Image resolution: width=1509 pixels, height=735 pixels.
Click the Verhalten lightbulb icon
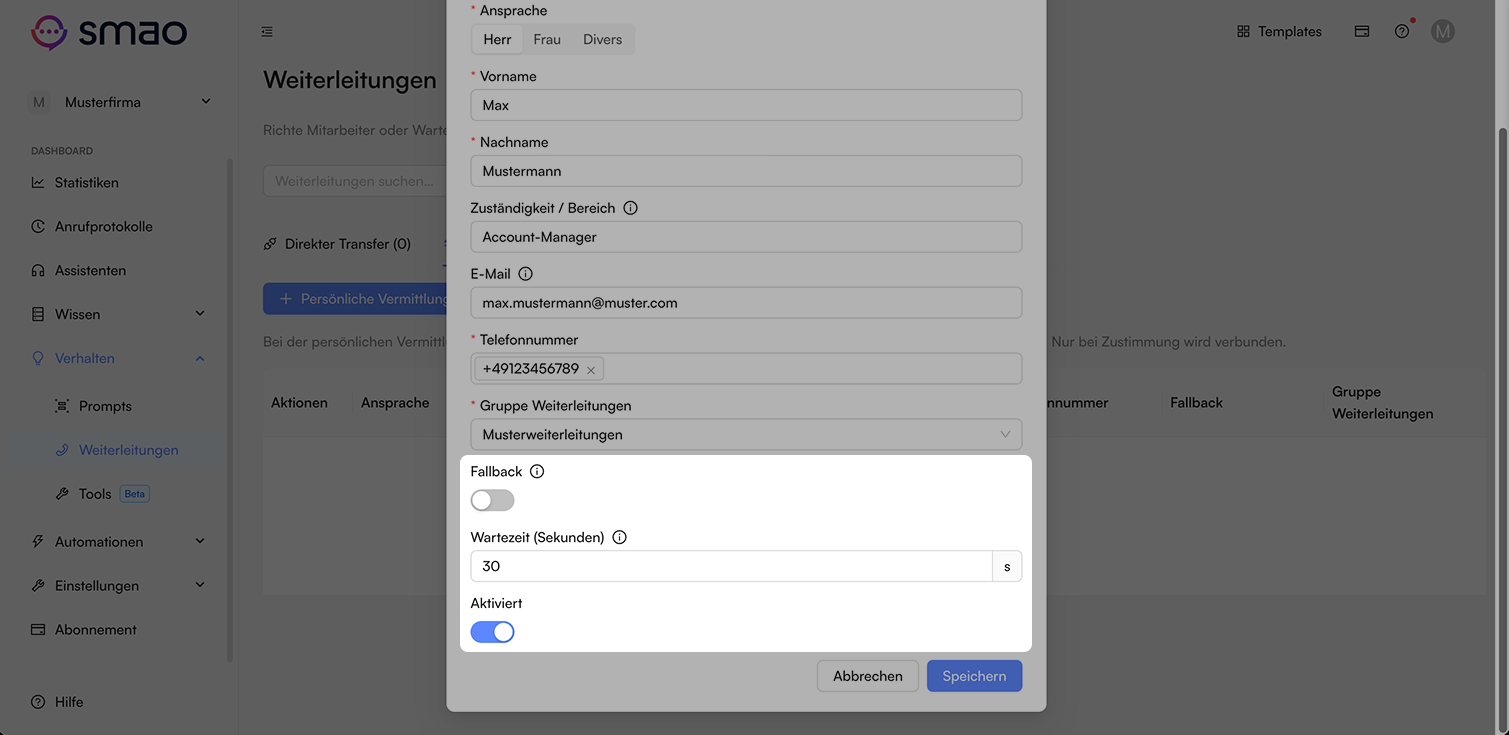(38, 358)
